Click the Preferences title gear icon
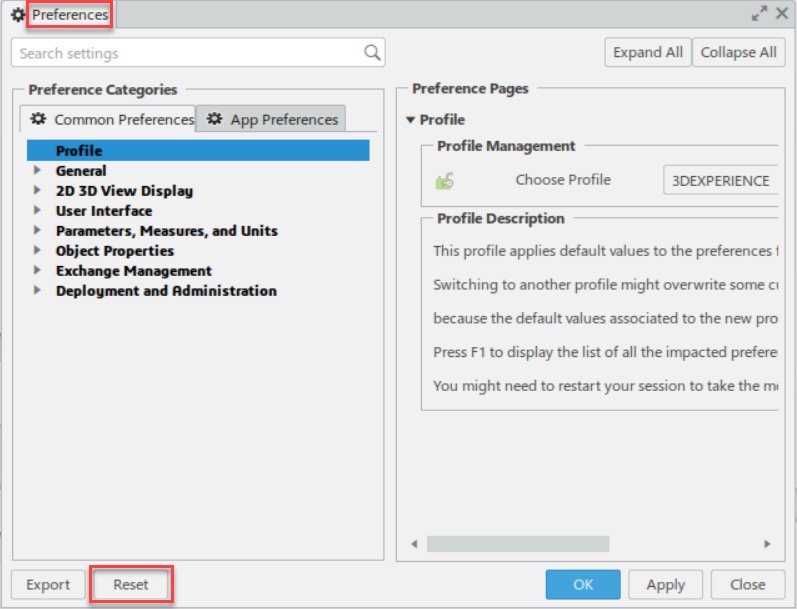The width and height of the screenshot is (797, 609). [x=18, y=15]
